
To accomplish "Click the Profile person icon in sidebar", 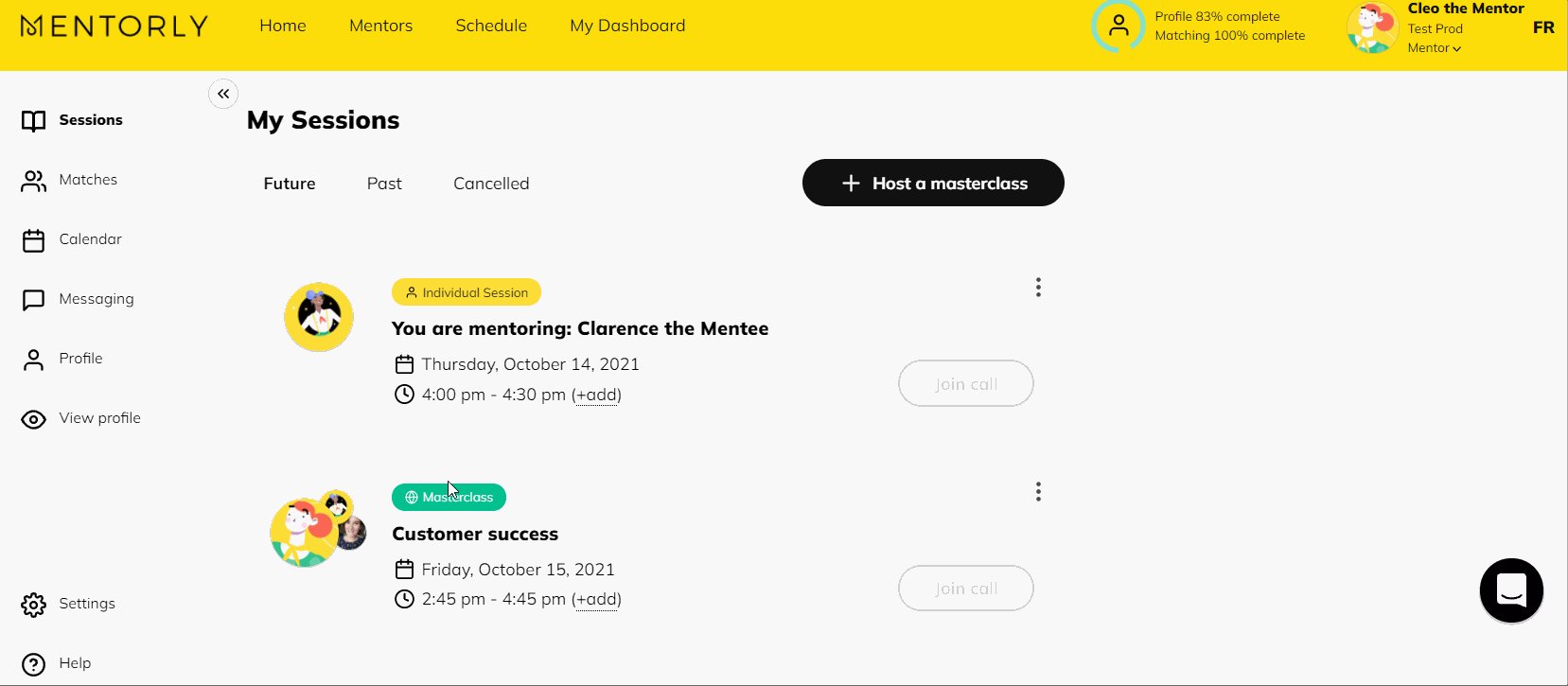I will coord(34,360).
